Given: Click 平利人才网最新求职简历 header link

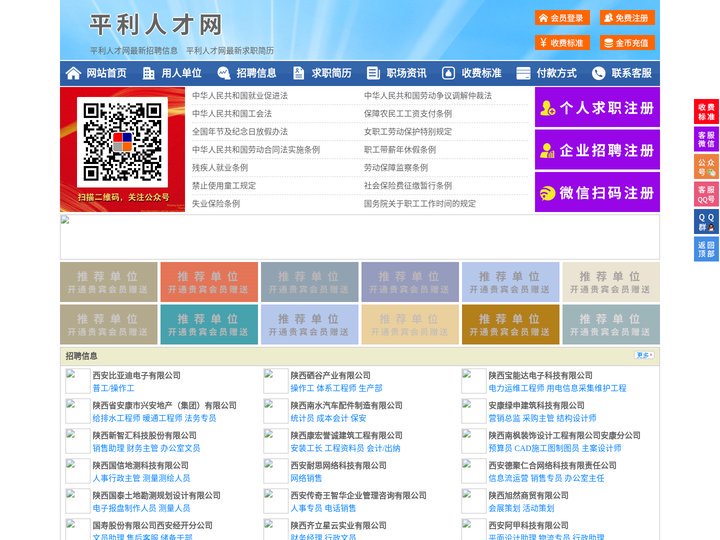Looking at the screenshot, I should click(230, 51).
